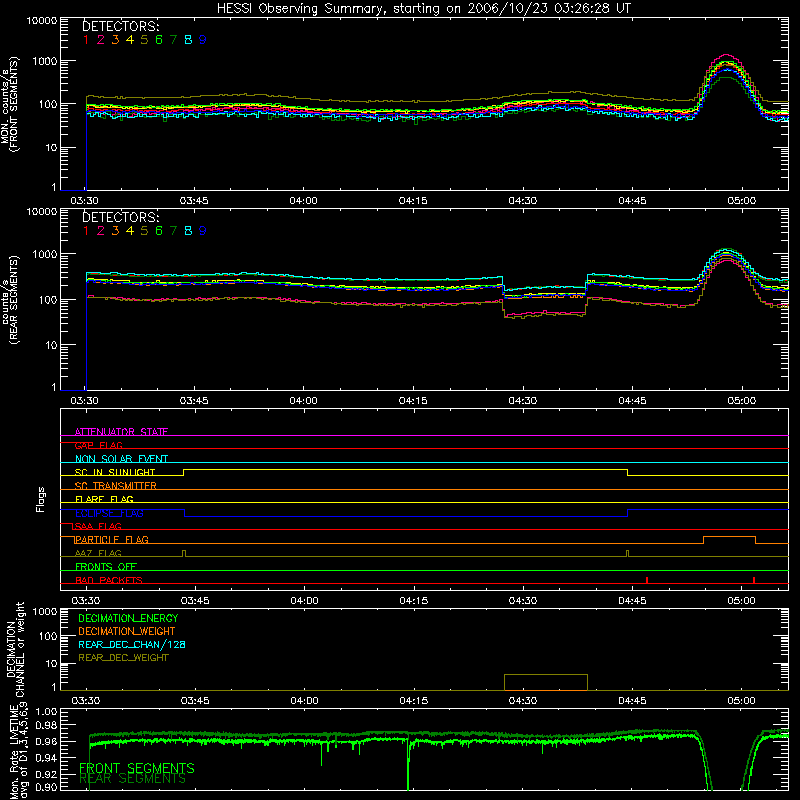The height and width of the screenshot is (800, 800).
Task: Select detector 5 label in front segments legend
Action: coord(144,40)
